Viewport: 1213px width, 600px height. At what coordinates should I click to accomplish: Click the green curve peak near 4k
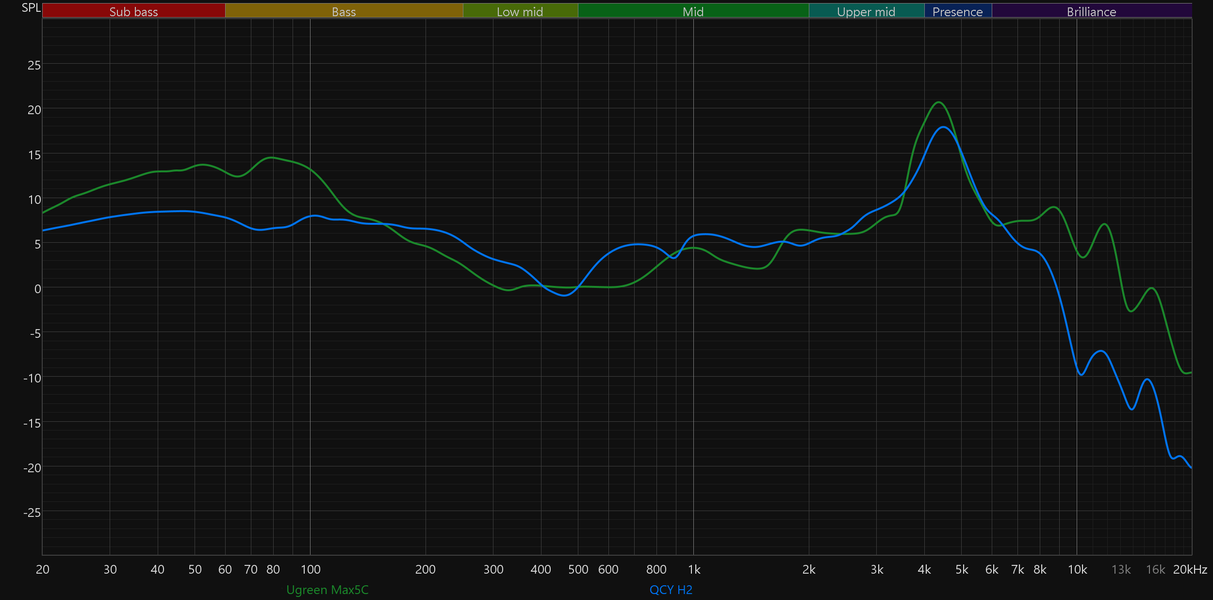click(938, 102)
